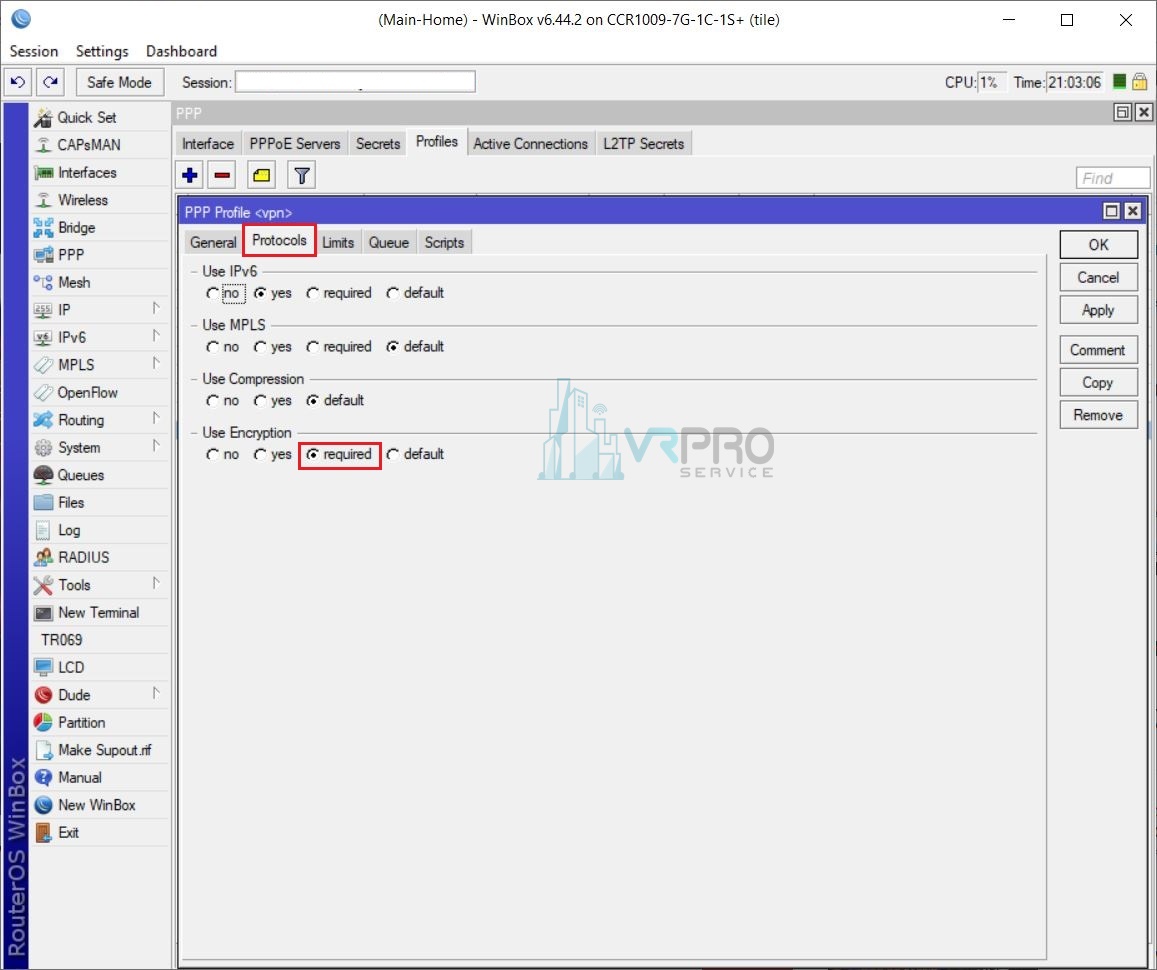Expand the MPLS submenu
The width and height of the screenshot is (1157, 970).
156,363
